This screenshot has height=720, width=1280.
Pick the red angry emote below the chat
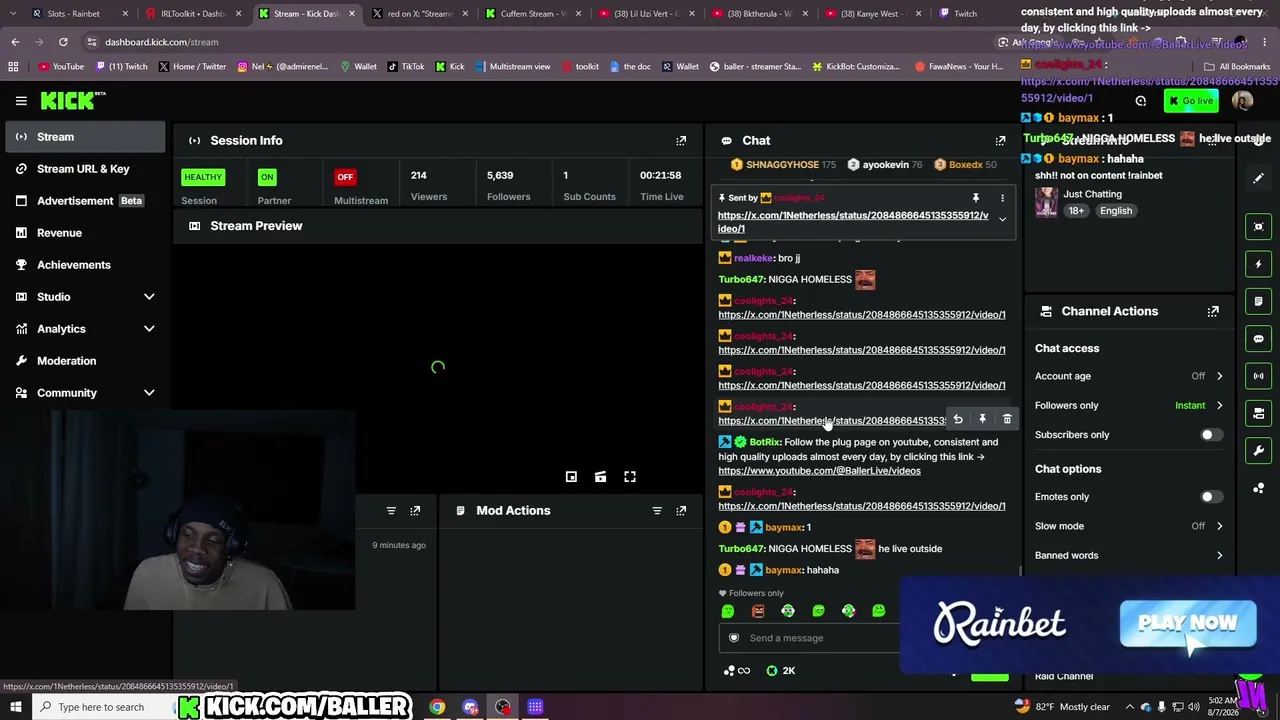758,611
